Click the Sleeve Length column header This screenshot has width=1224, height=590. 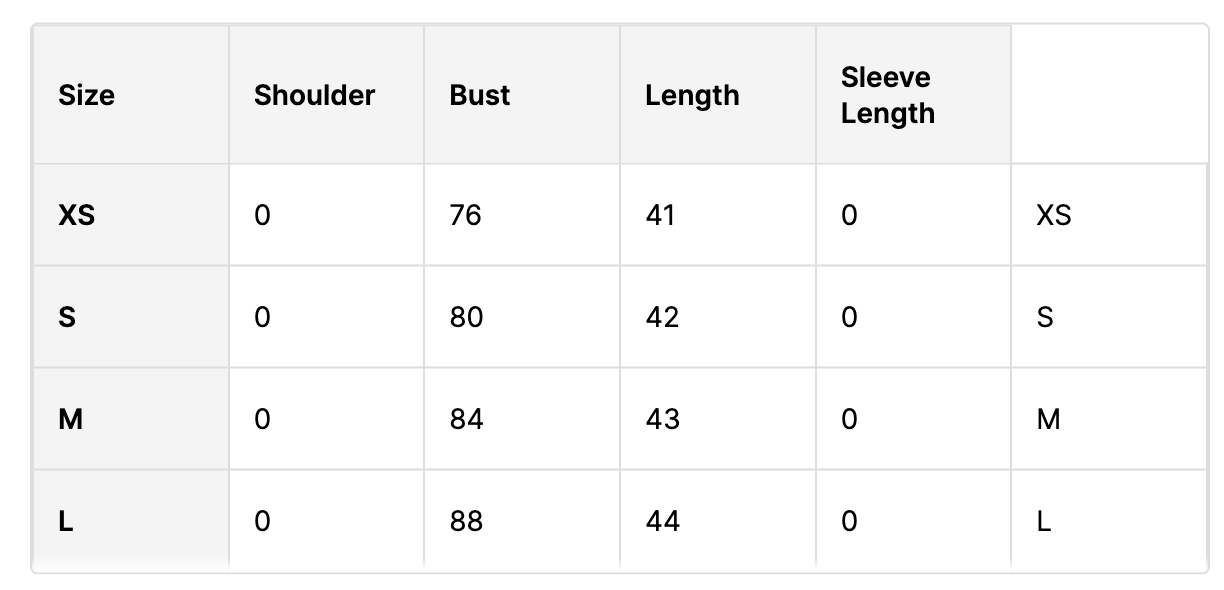click(887, 95)
